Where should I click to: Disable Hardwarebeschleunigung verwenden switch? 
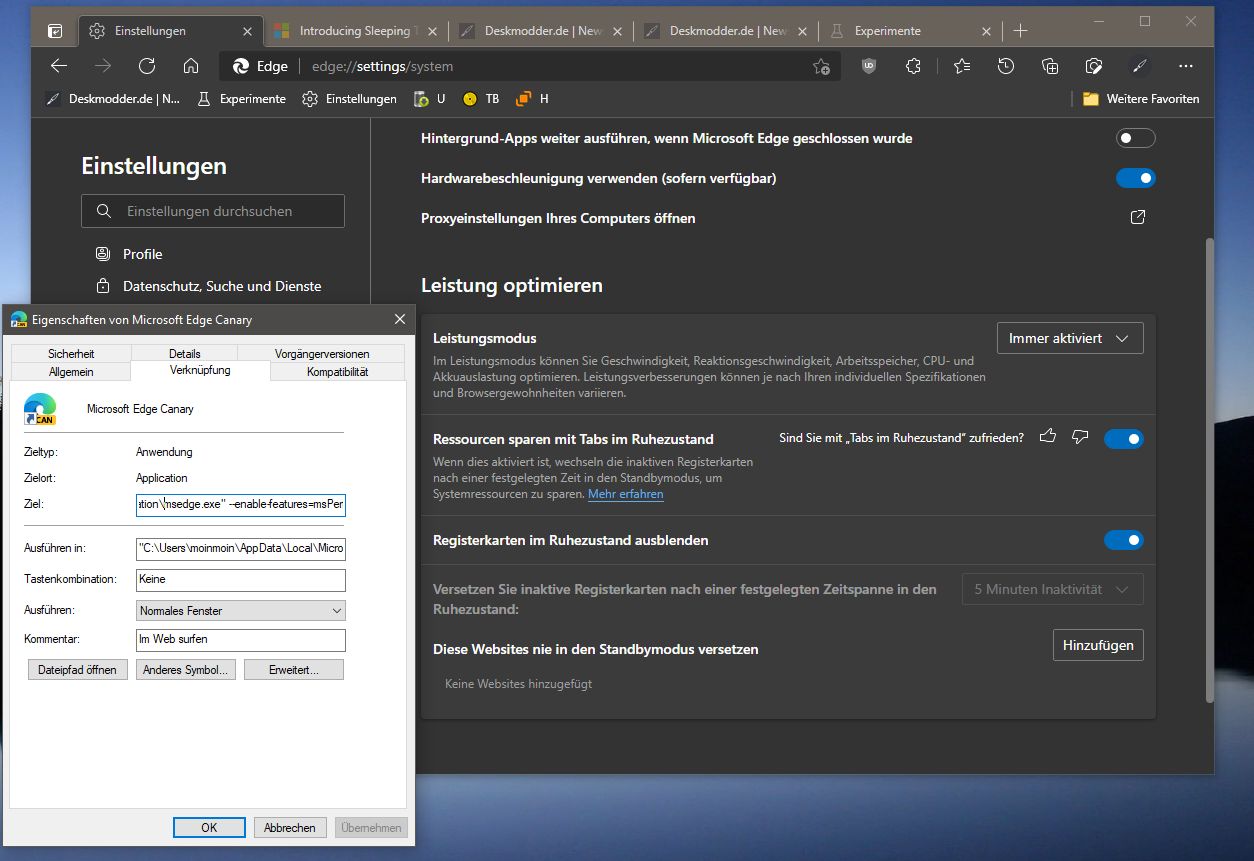[x=1136, y=178]
